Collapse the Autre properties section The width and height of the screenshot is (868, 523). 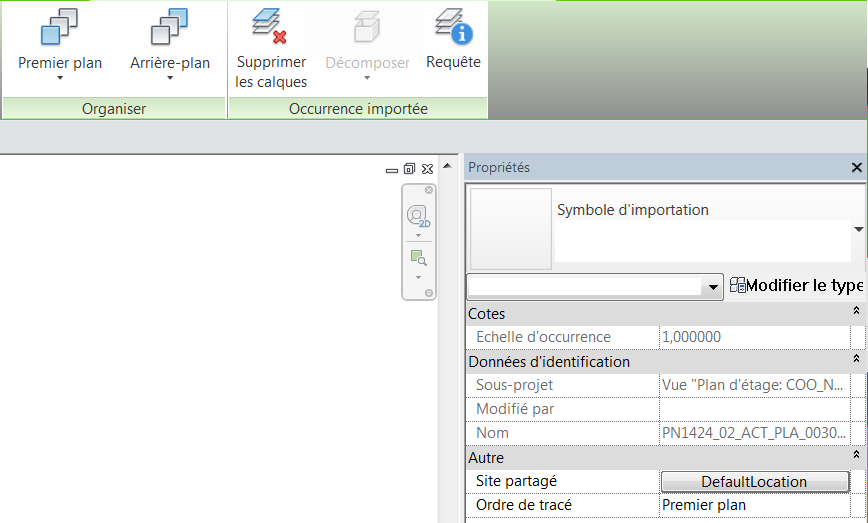(856, 457)
